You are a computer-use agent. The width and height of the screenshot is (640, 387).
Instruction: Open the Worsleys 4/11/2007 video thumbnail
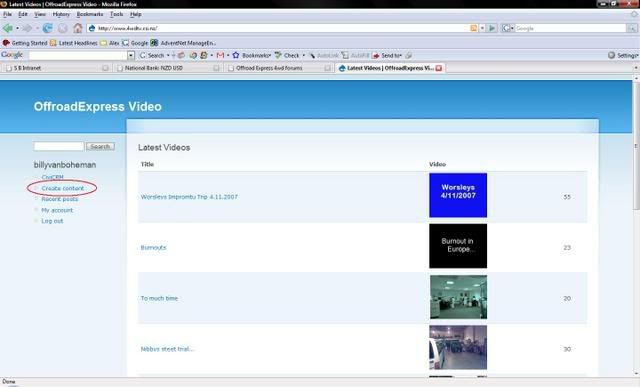pyautogui.click(x=458, y=195)
